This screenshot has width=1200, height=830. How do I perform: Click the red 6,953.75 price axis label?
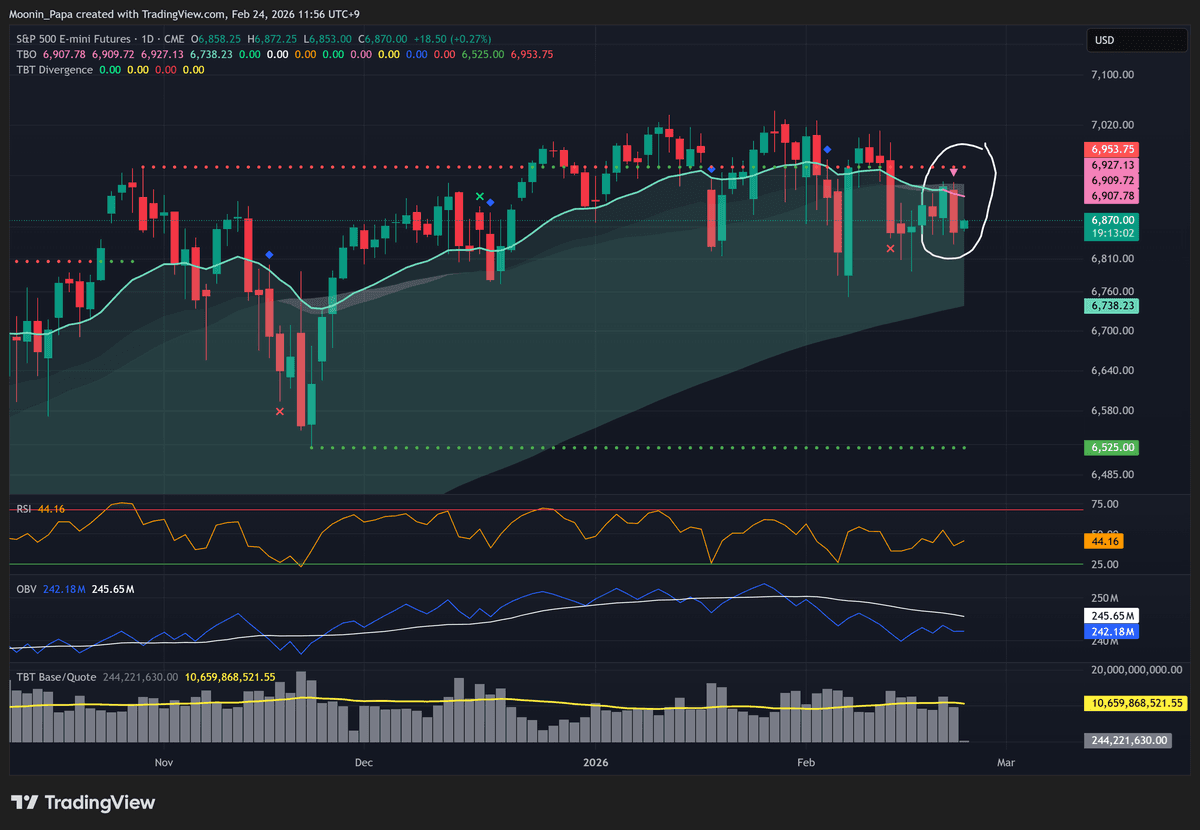[1113, 149]
